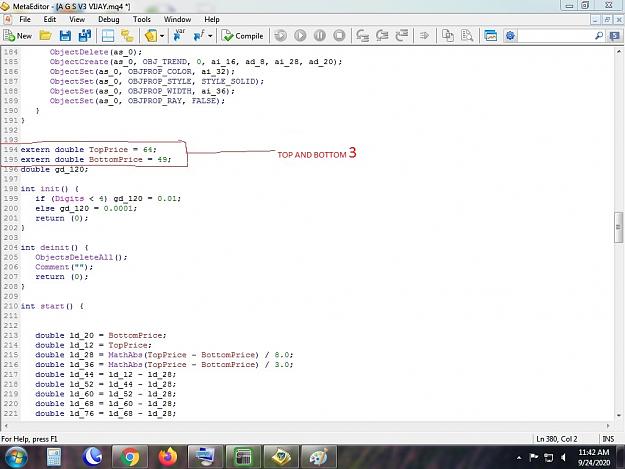Open Calculator from the taskbar
This screenshot has width=625, height=469.
click(x=54, y=457)
